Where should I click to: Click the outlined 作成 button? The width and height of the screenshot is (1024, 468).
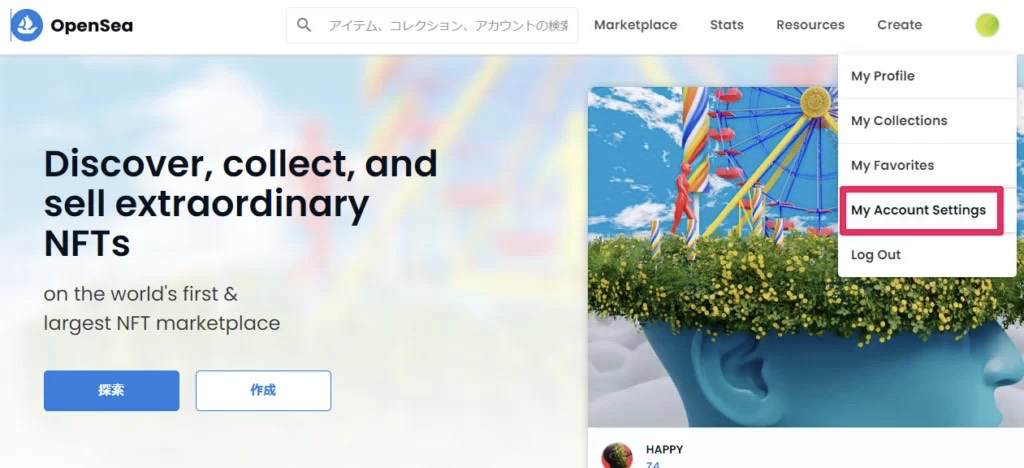point(263,390)
